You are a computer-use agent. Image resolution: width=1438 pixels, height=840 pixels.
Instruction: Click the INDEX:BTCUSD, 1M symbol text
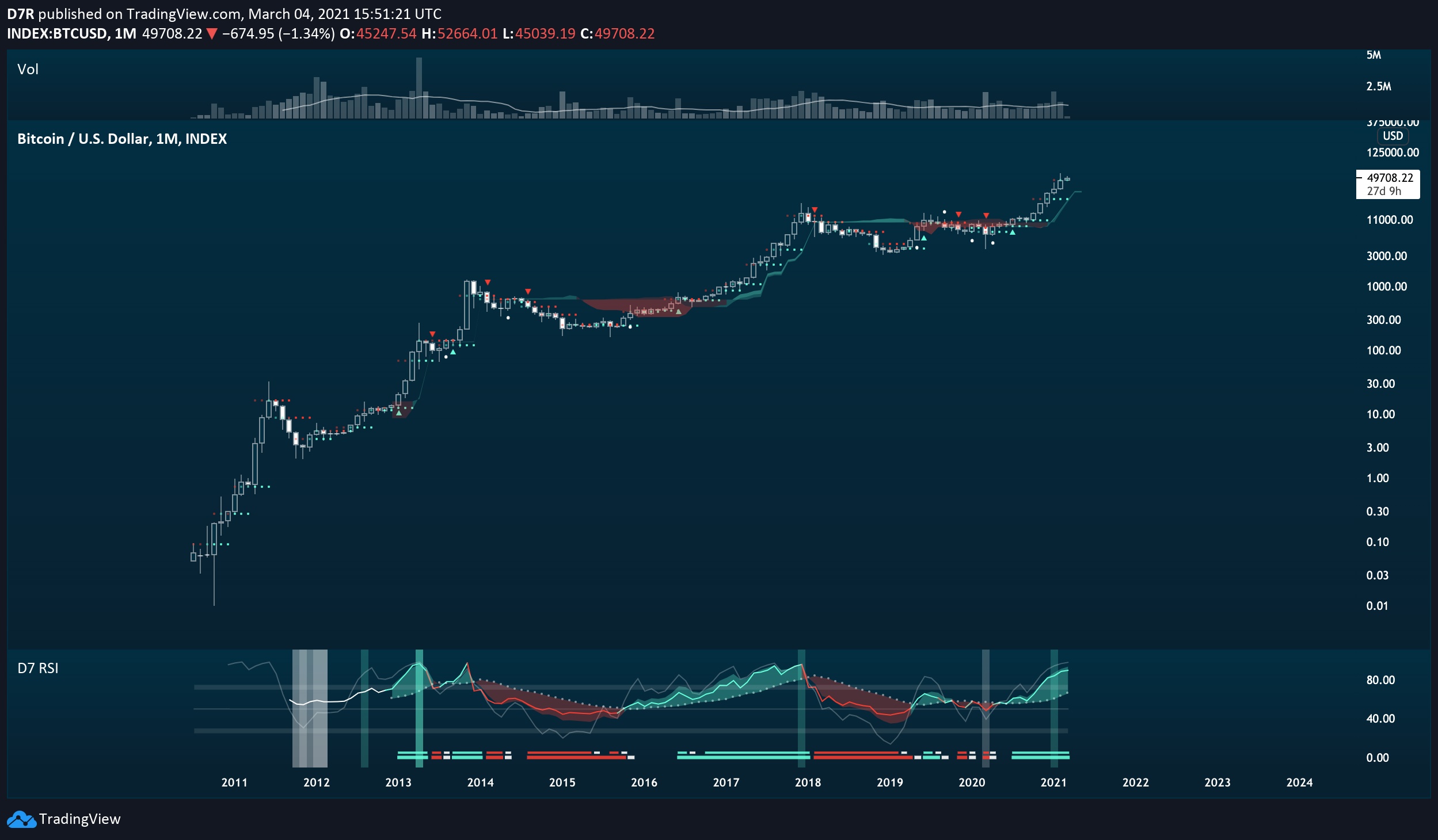(71, 33)
